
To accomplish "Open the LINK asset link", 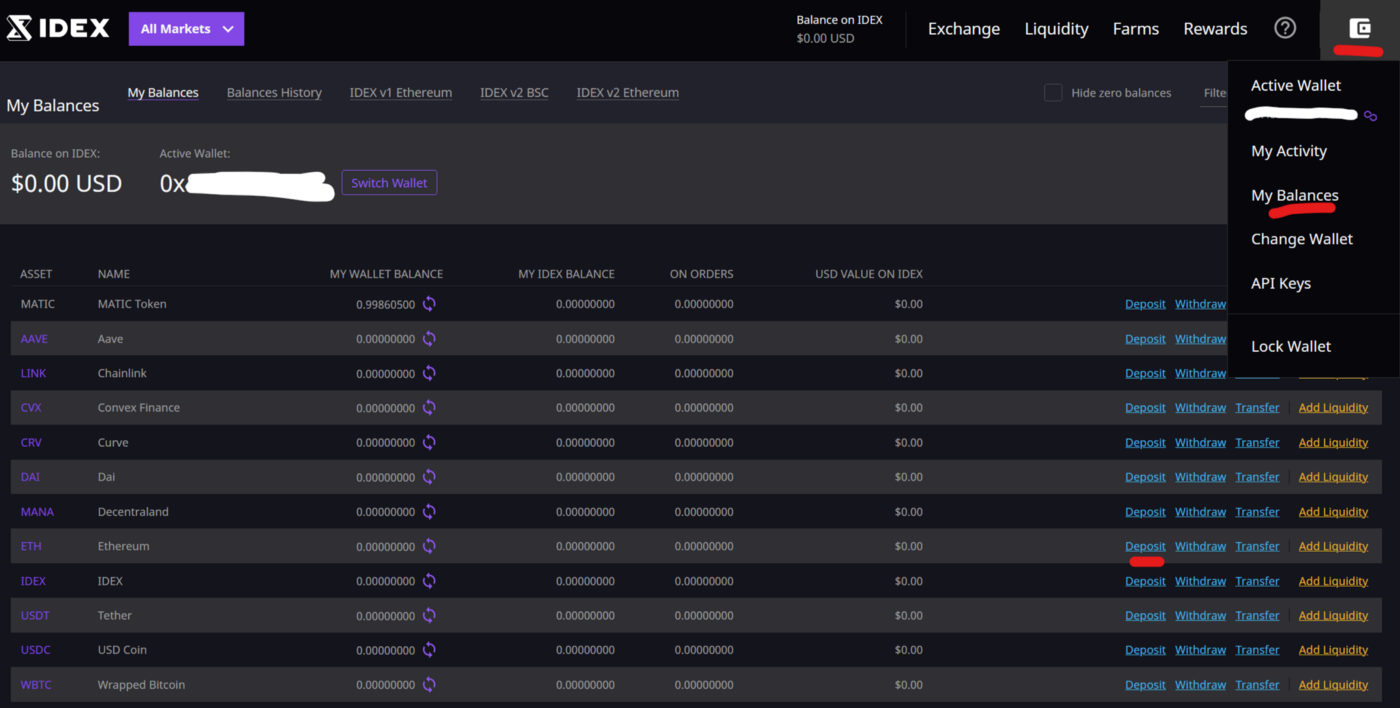I will coord(33,373).
